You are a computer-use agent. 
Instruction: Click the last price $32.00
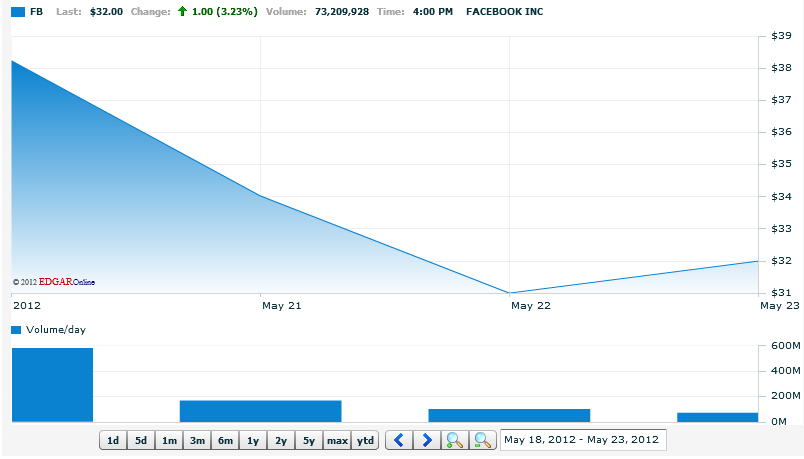pos(106,12)
